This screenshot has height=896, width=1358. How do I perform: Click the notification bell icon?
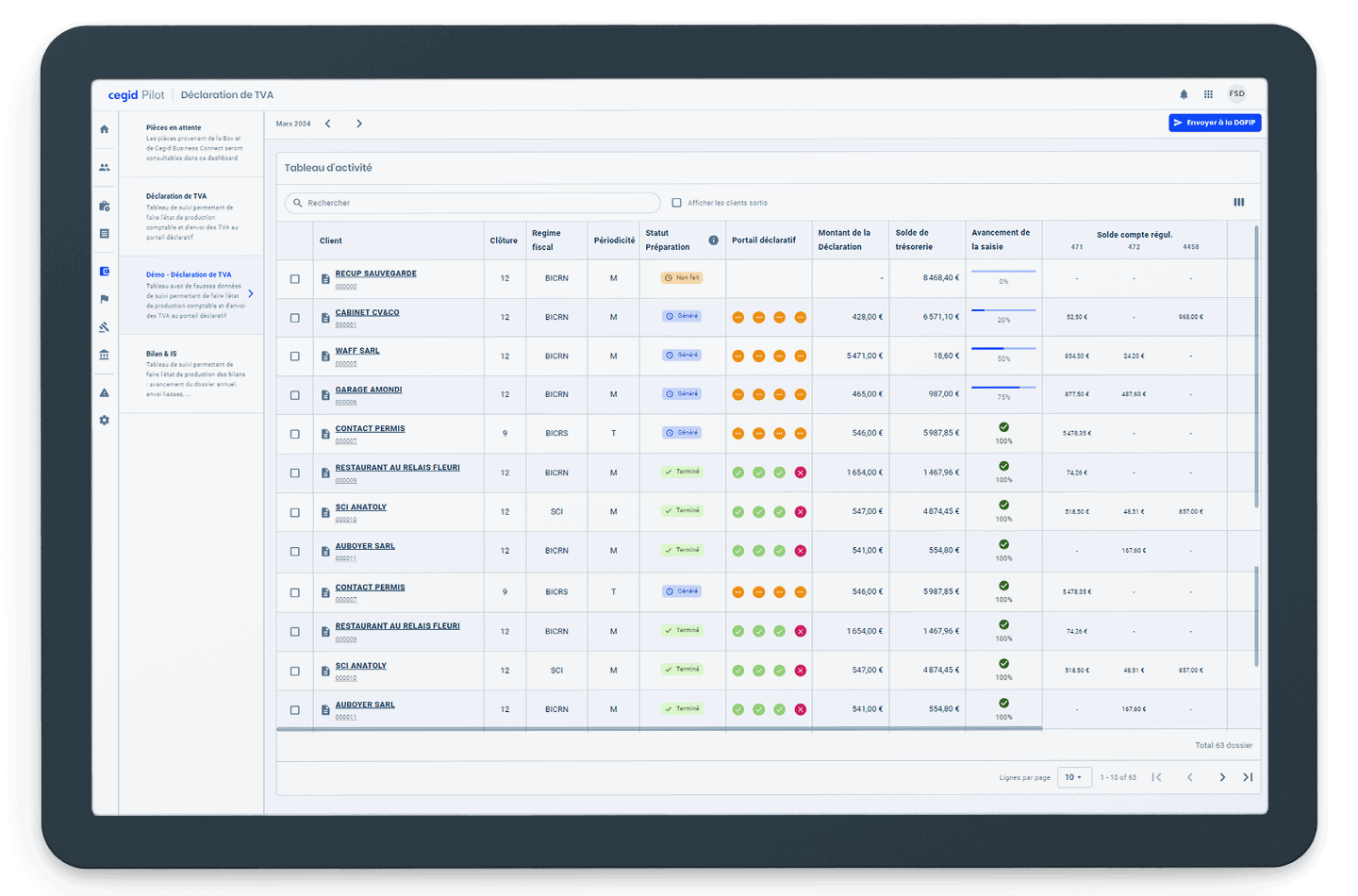(x=1184, y=94)
